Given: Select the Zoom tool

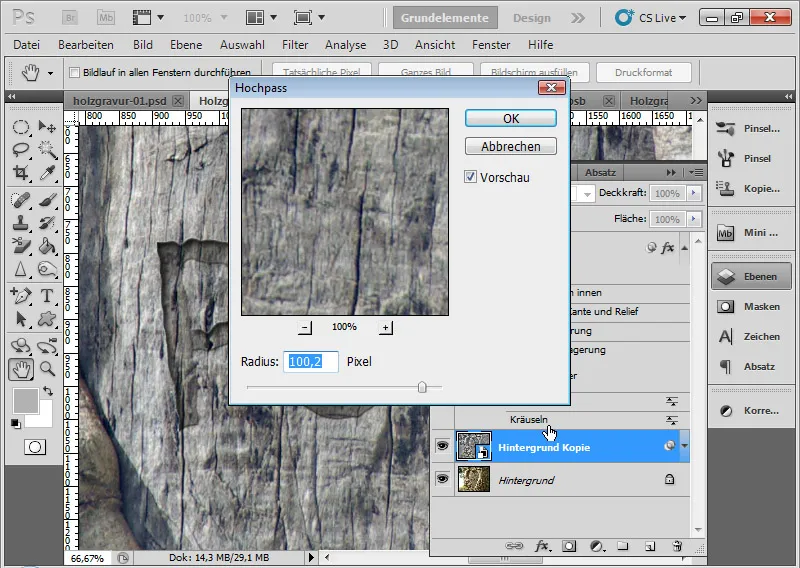Looking at the screenshot, I should (x=47, y=368).
